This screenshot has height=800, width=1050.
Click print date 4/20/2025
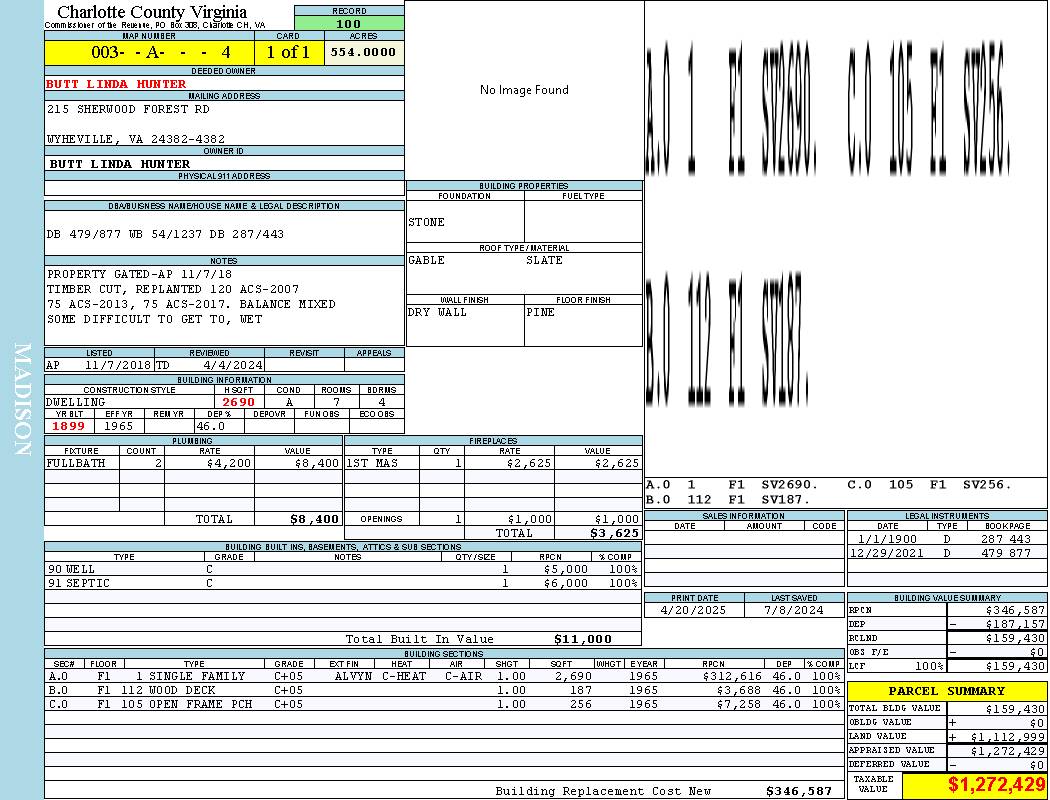(x=693, y=611)
